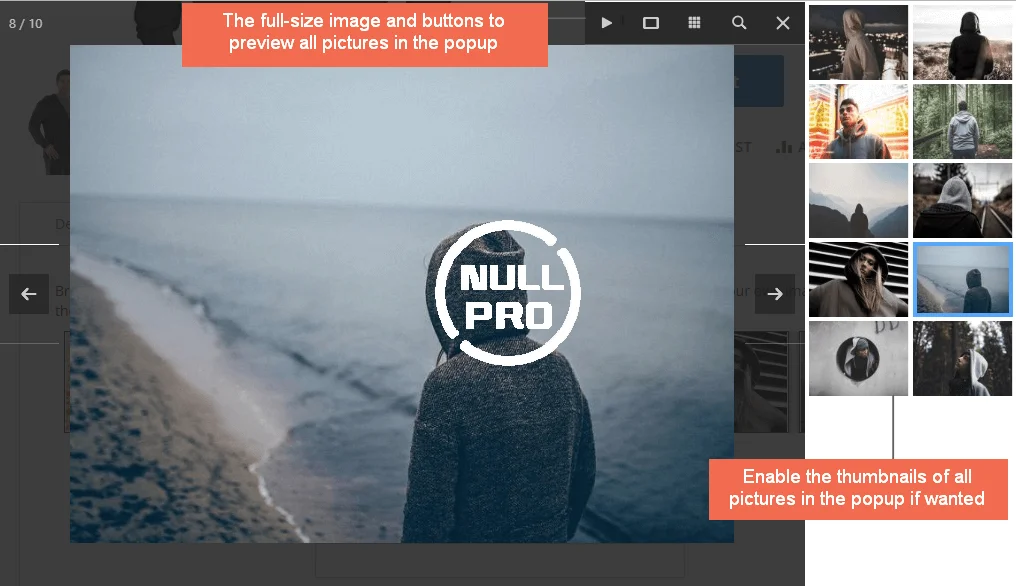Select the misty mountains silhouette thumbnail
The image size is (1016, 586).
[858, 200]
